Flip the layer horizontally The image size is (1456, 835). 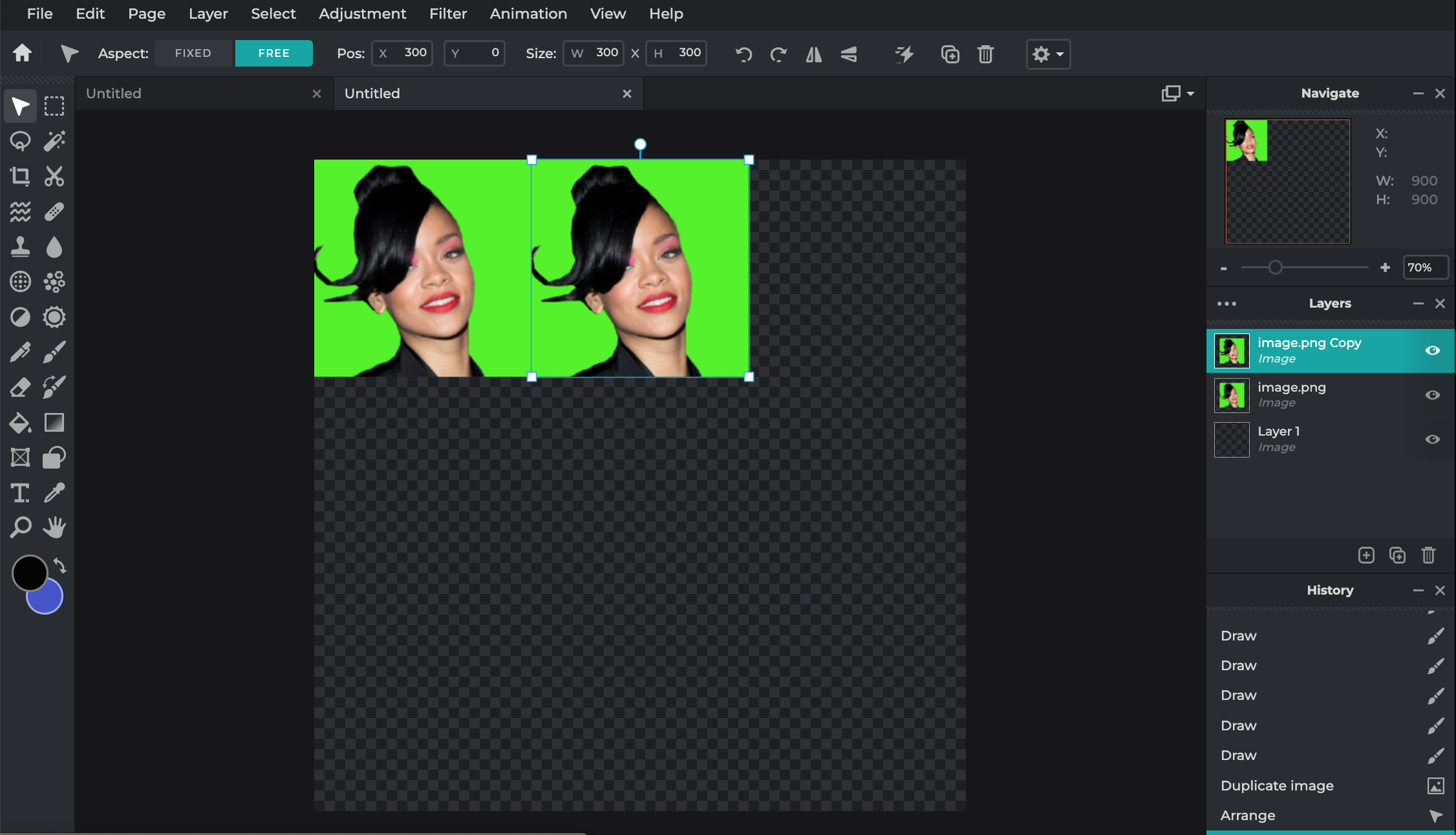(x=814, y=54)
